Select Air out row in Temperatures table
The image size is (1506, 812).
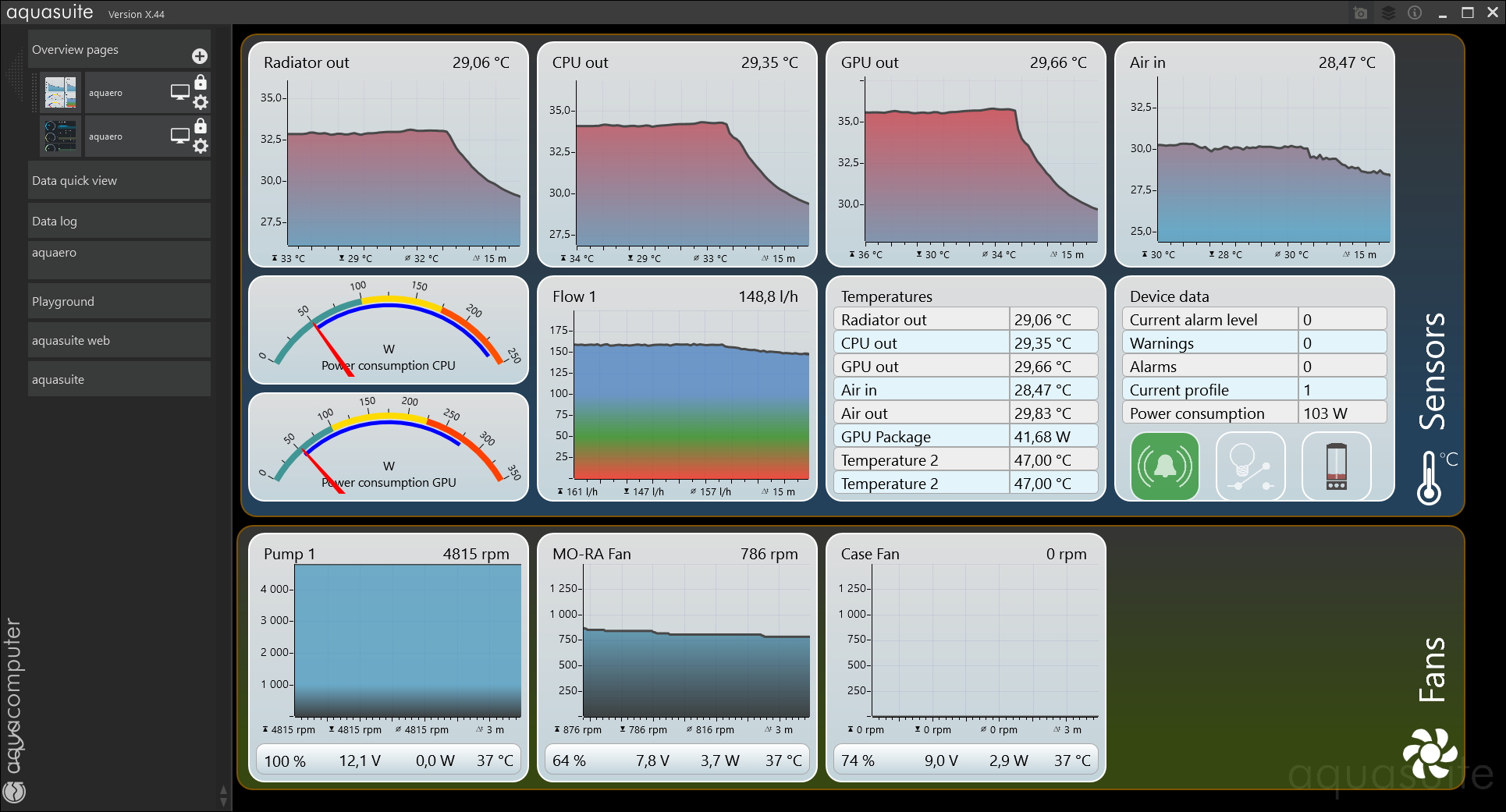(966, 413)
